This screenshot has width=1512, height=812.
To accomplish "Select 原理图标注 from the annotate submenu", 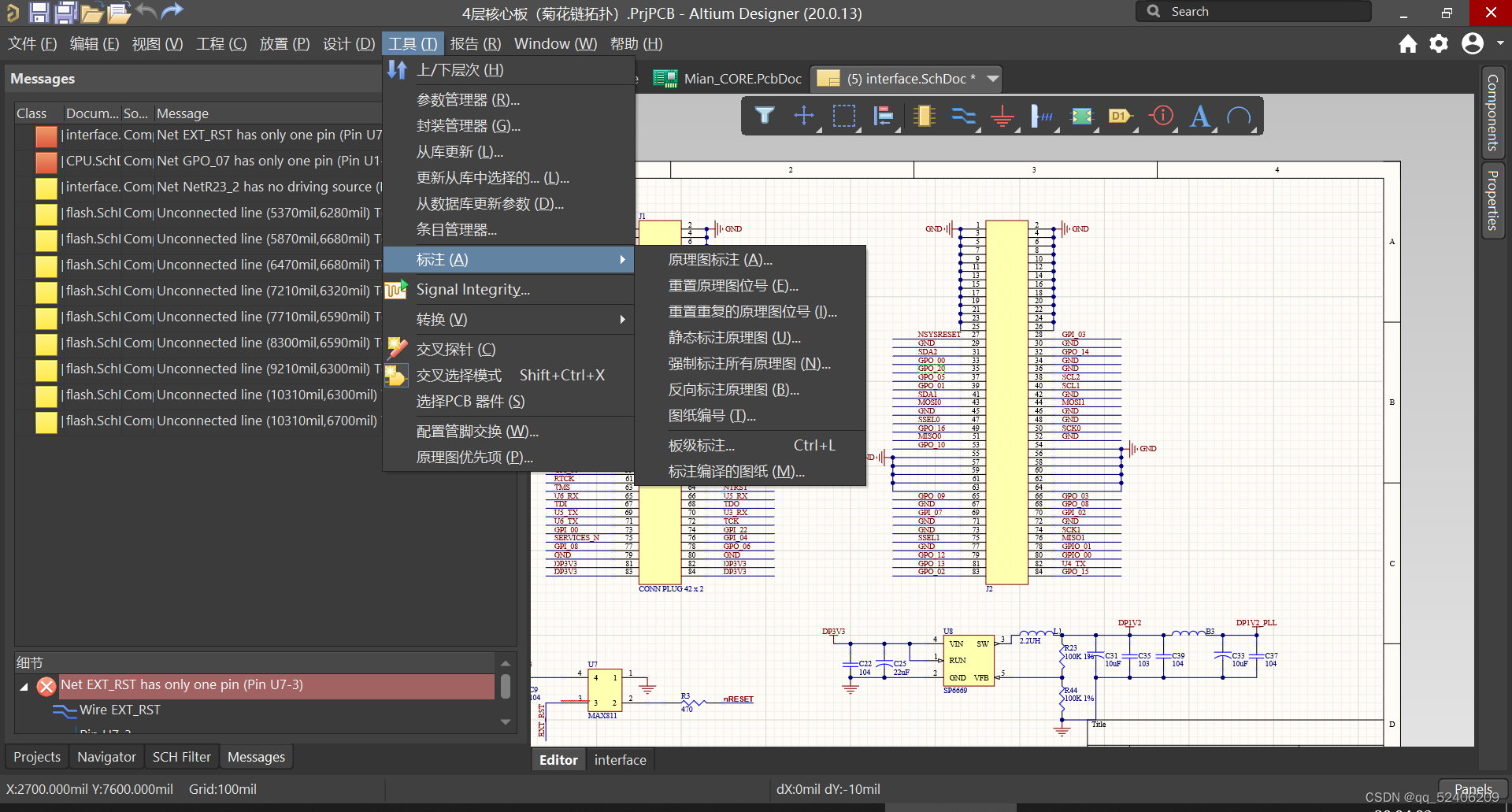I will click(719, 259).
